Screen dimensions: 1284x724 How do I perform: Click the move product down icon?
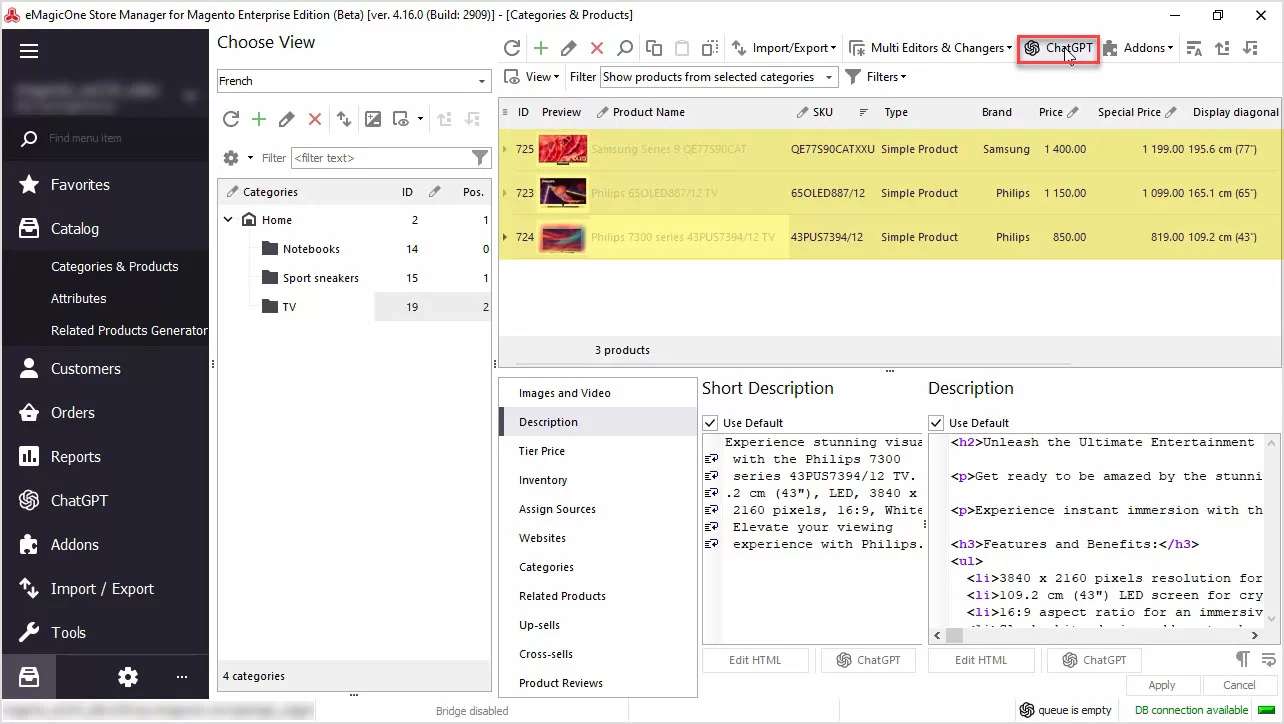pos(1250,48)
